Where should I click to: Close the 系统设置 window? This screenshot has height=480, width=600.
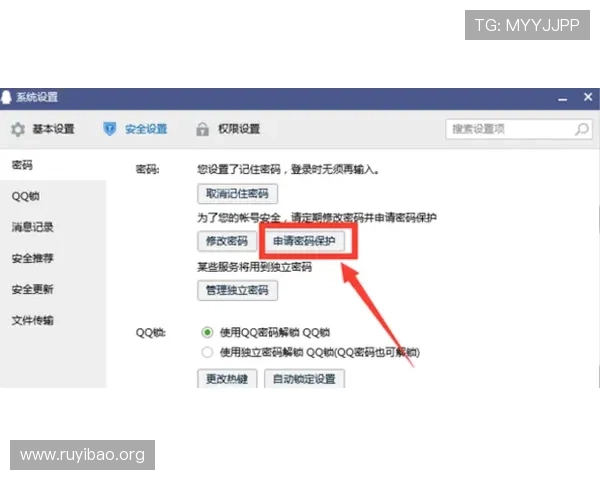588,97
